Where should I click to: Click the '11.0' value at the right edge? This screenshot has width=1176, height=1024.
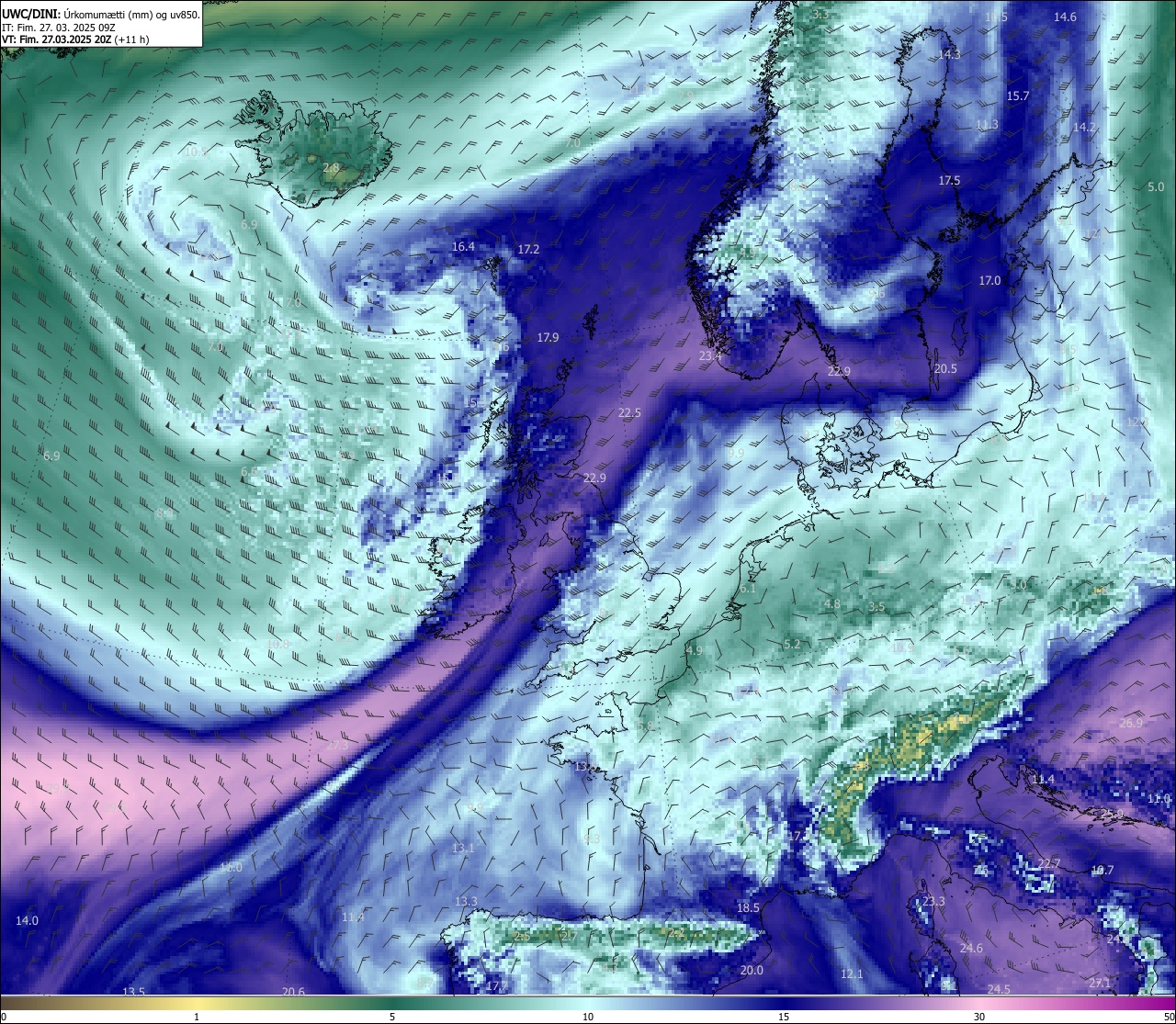point(1159,798)
